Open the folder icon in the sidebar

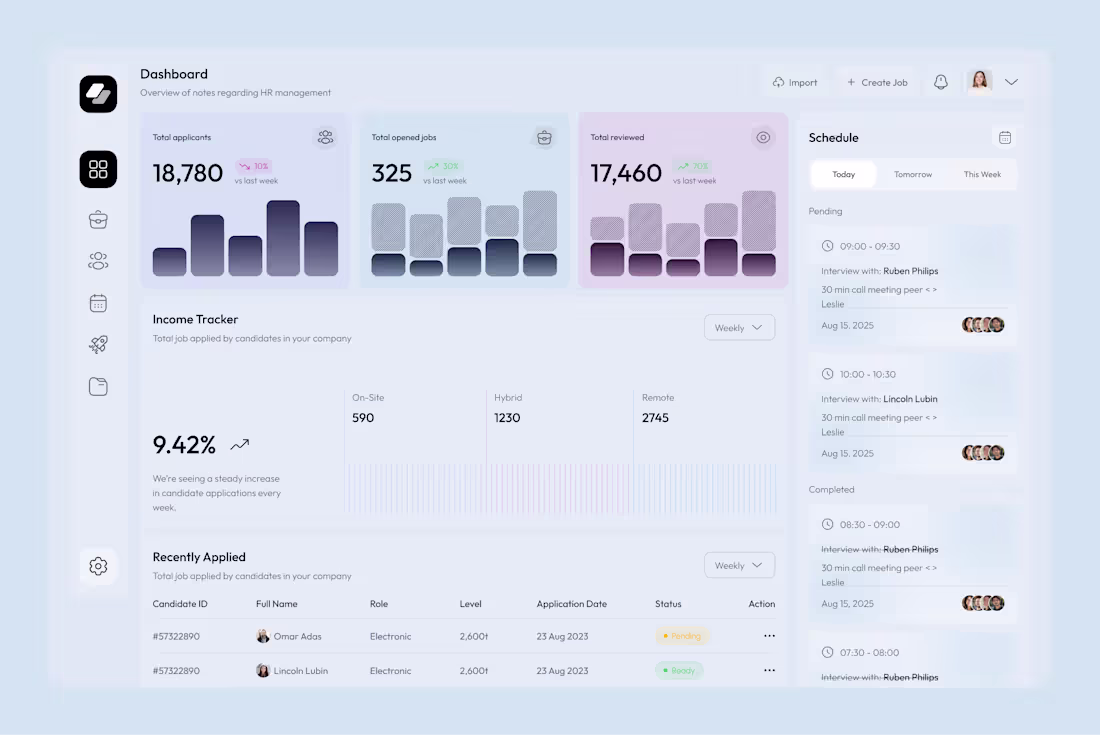click(x=97, y=386)
